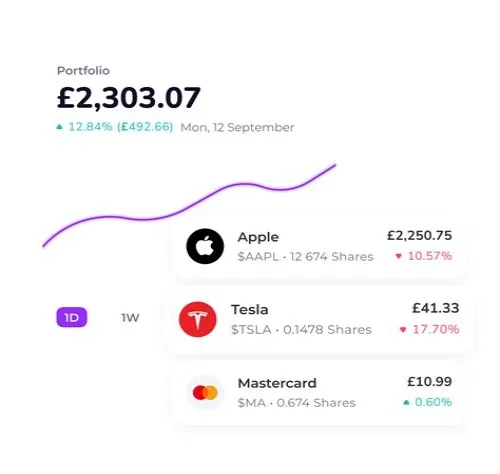Open the Apple stock card
Image resolution: width=500 pixels, height=474 pixels.
319,247
